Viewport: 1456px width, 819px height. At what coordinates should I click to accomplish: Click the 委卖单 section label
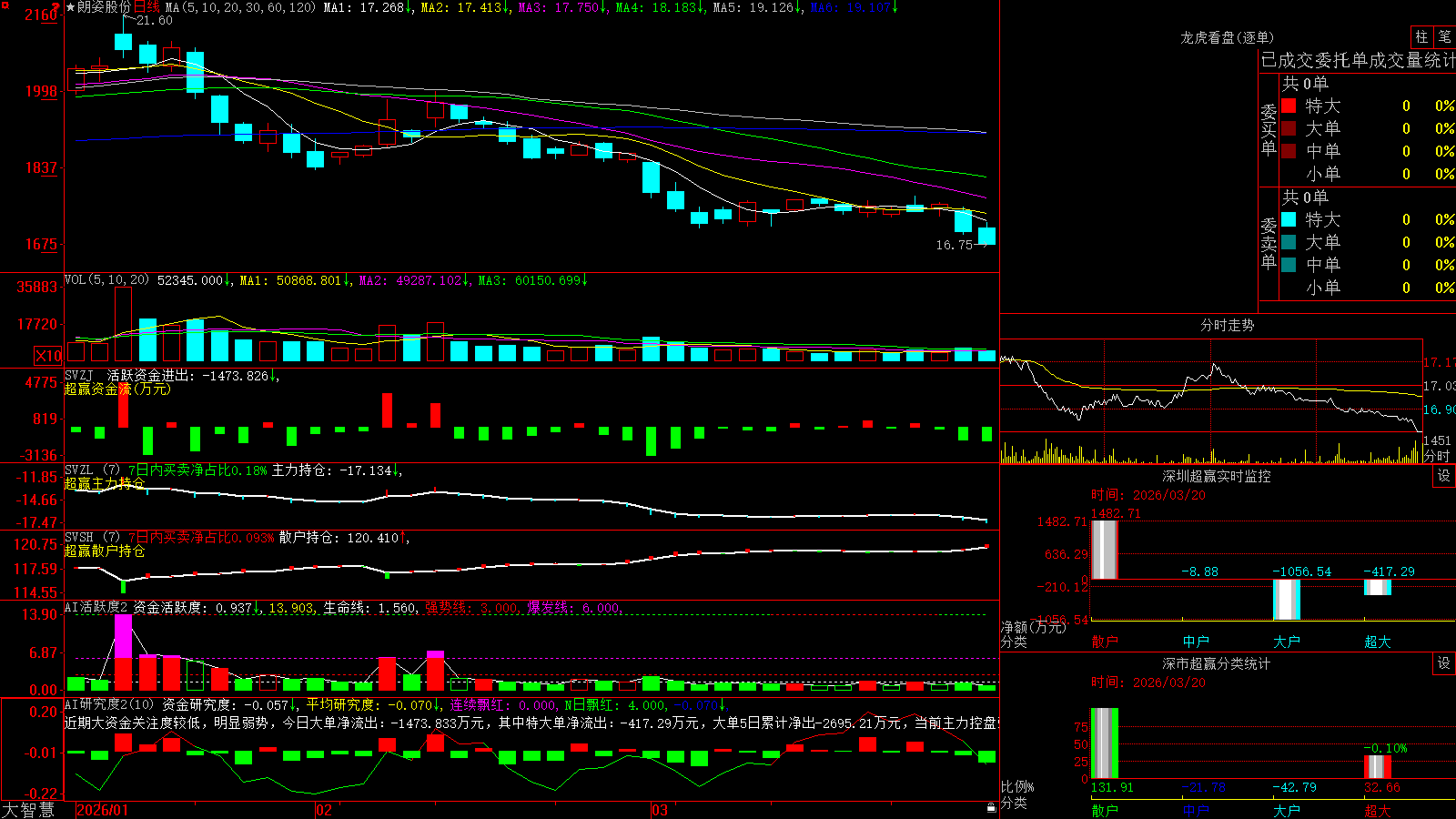1269,243
